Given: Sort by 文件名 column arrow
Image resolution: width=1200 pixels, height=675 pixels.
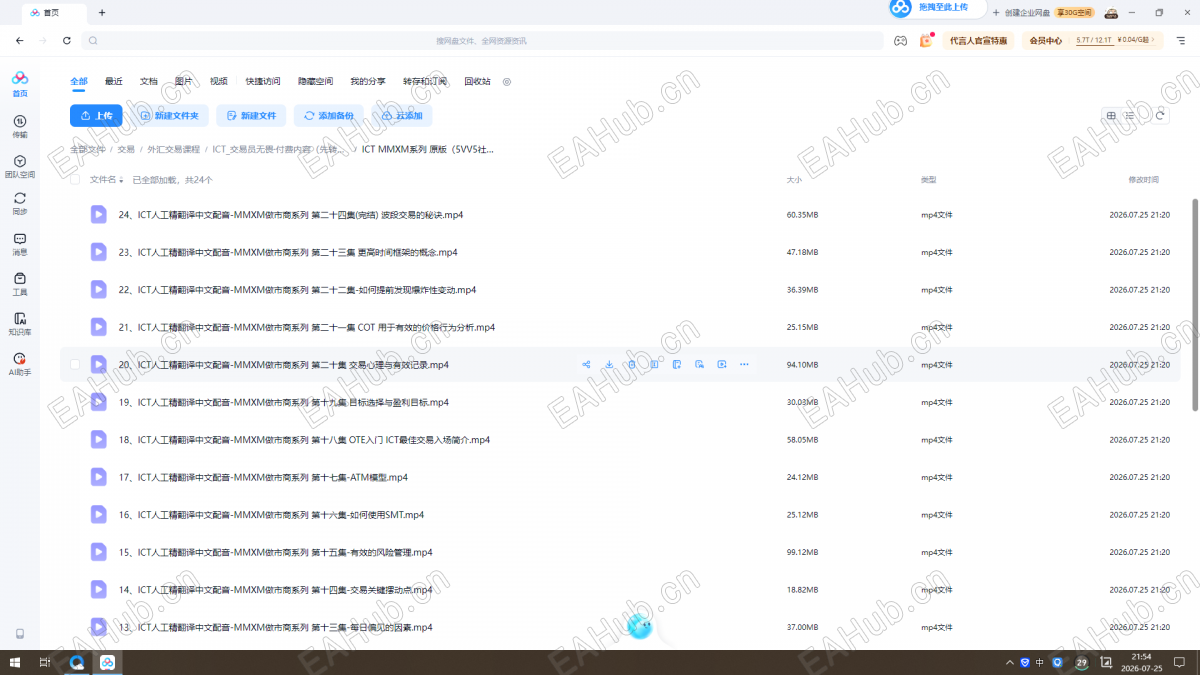Looking at the screenshot, I should pyautogui.click(x=121, y=181).
